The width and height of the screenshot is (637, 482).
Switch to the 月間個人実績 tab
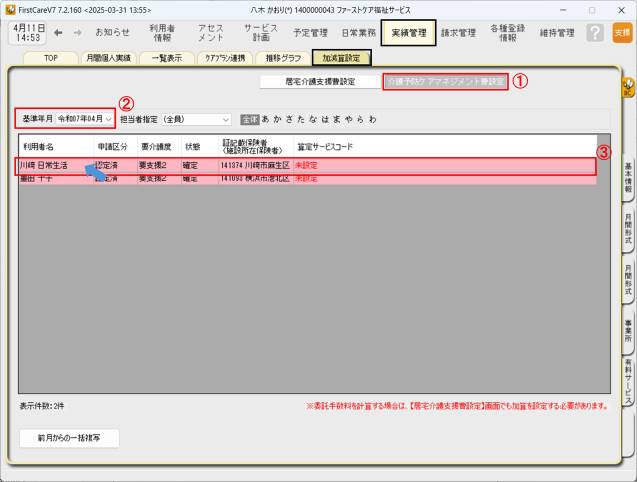108,58
